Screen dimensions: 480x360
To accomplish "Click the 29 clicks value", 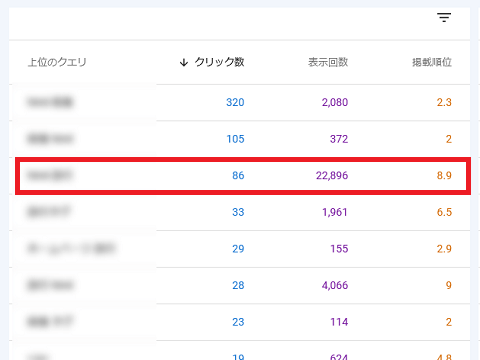I will pos(238,249).
